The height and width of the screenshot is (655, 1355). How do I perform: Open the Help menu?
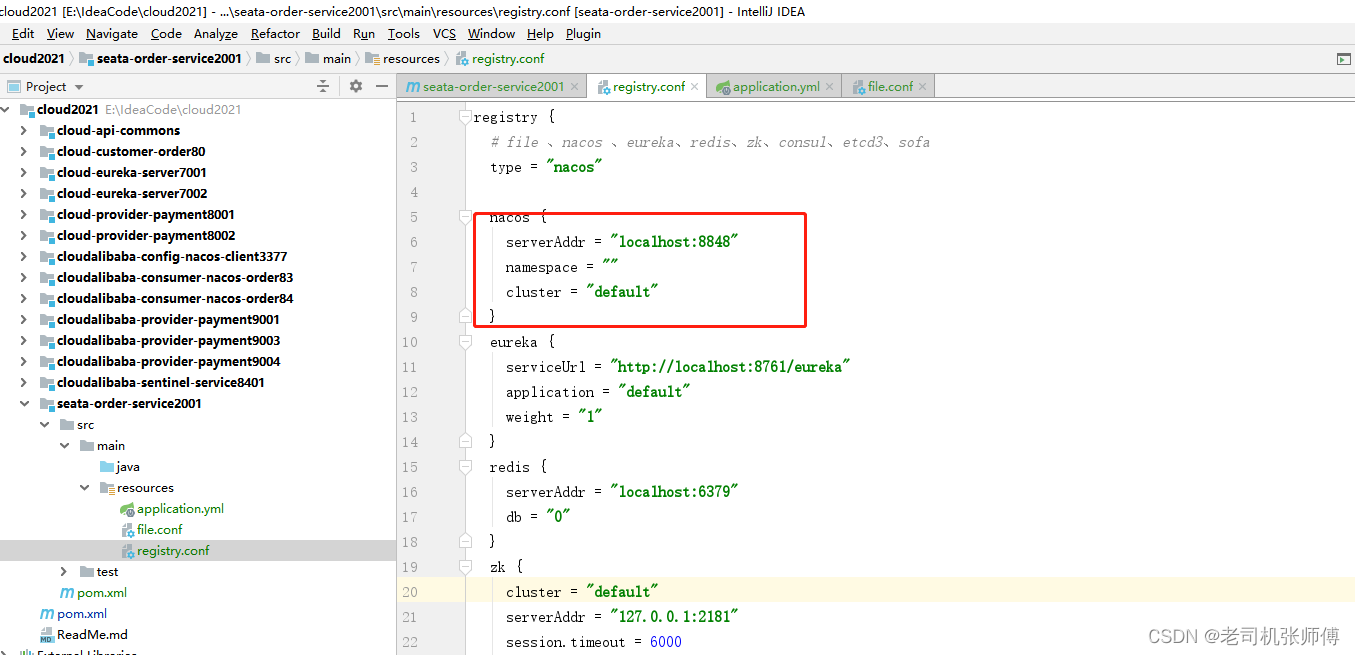[540, 33]
